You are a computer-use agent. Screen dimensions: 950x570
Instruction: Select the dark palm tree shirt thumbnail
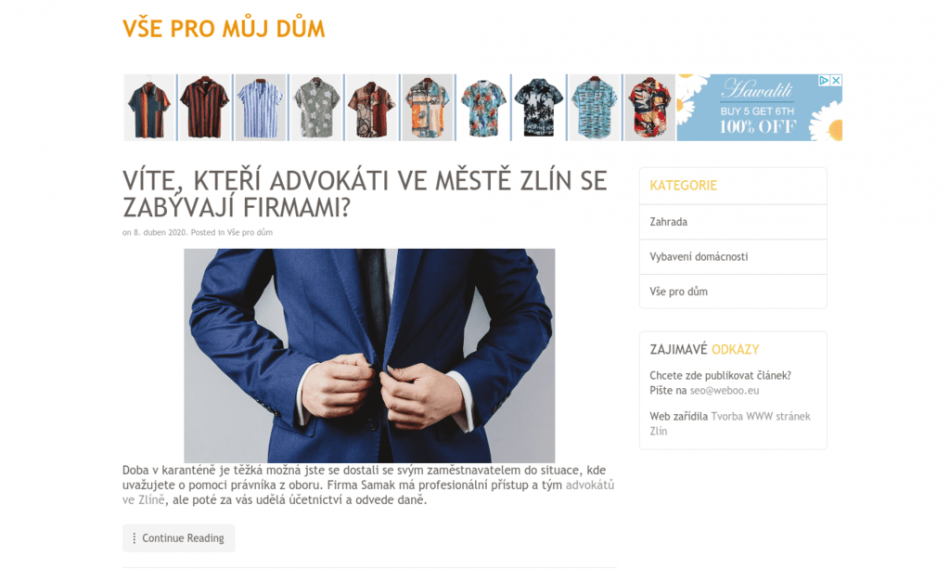(x=539, y=108)
